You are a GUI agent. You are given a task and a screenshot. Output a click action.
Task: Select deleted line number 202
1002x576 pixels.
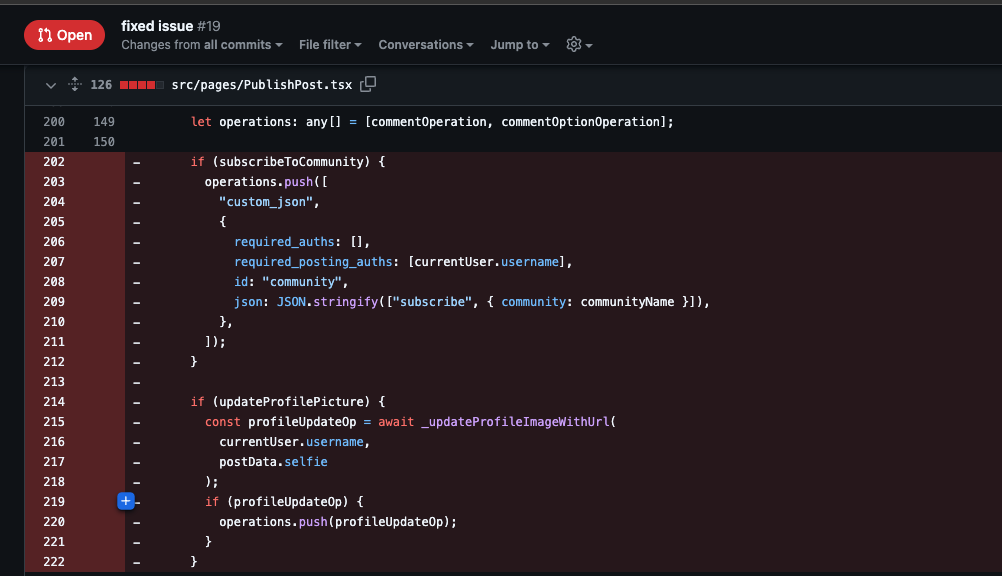coord(54,162)
